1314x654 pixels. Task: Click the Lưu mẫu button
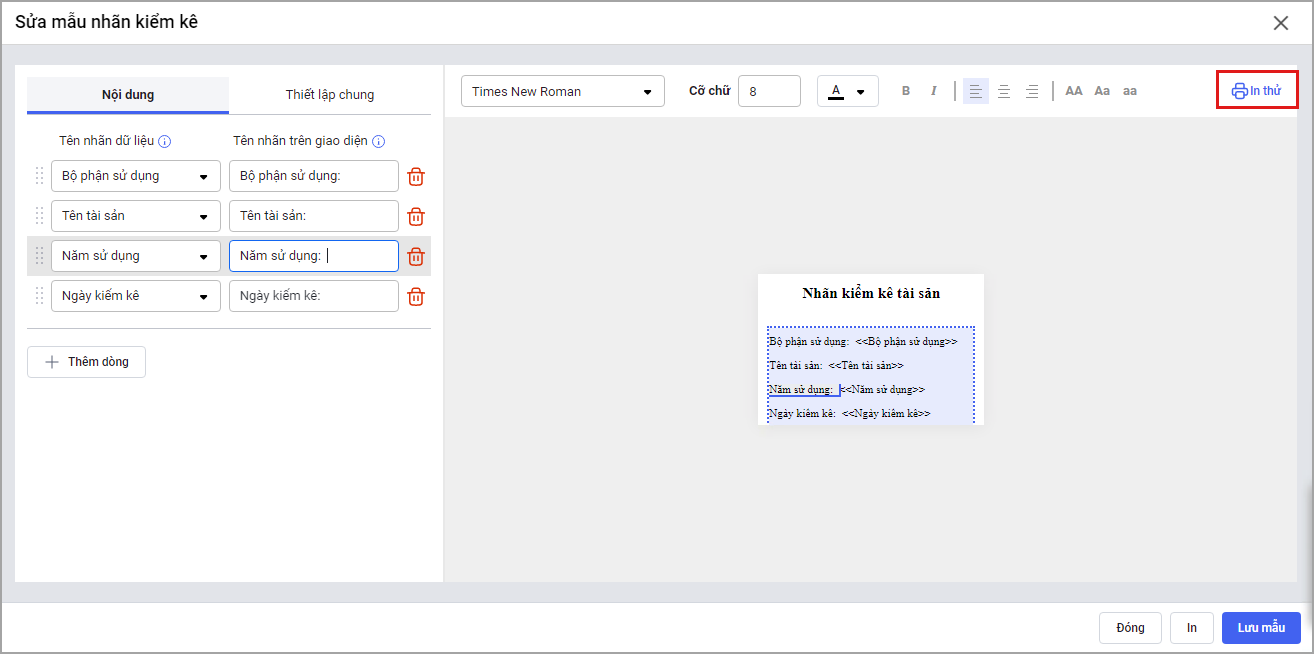(x=1260, y=628)
